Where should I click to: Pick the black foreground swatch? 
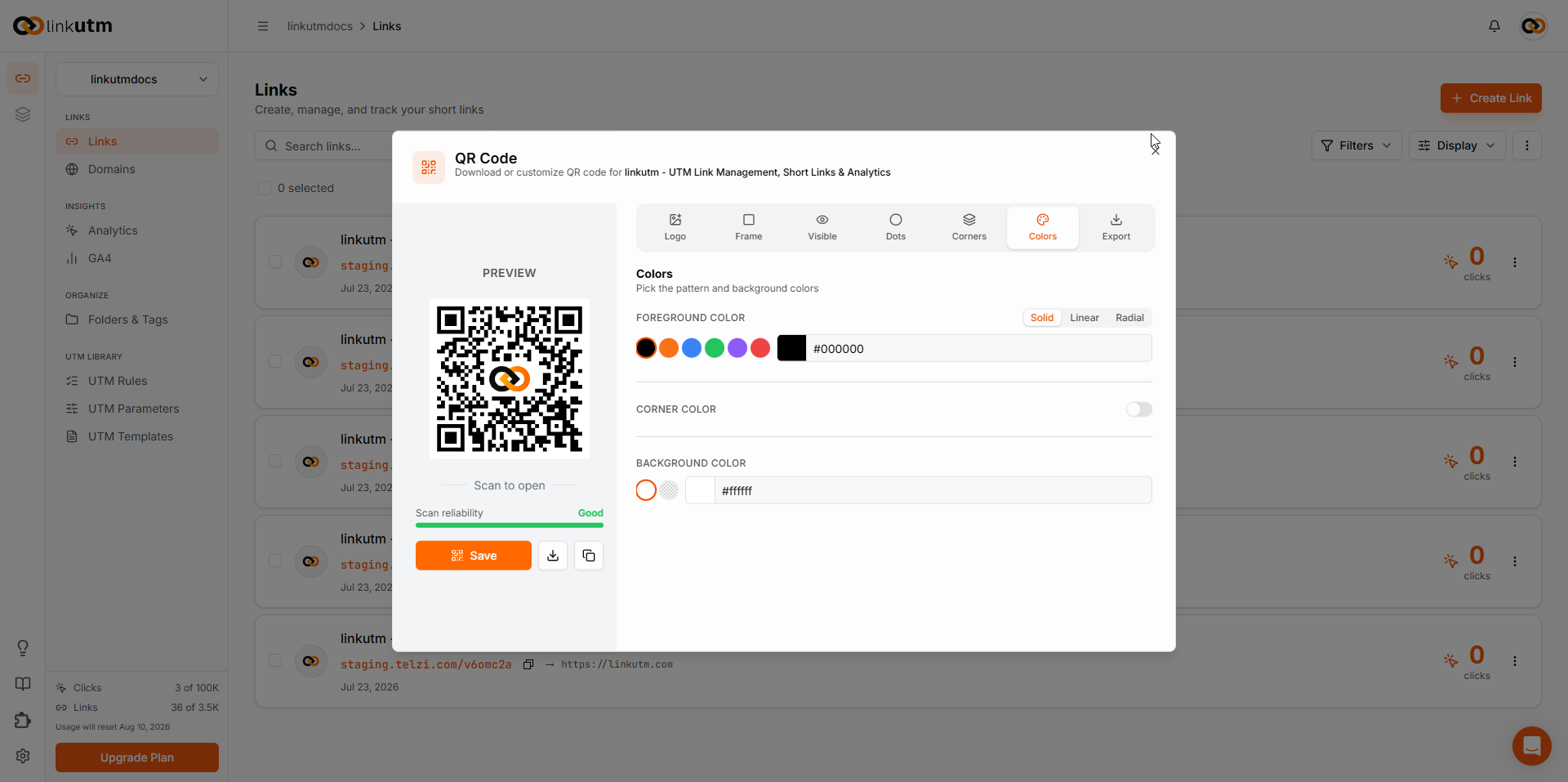click(x=646, y=348)
